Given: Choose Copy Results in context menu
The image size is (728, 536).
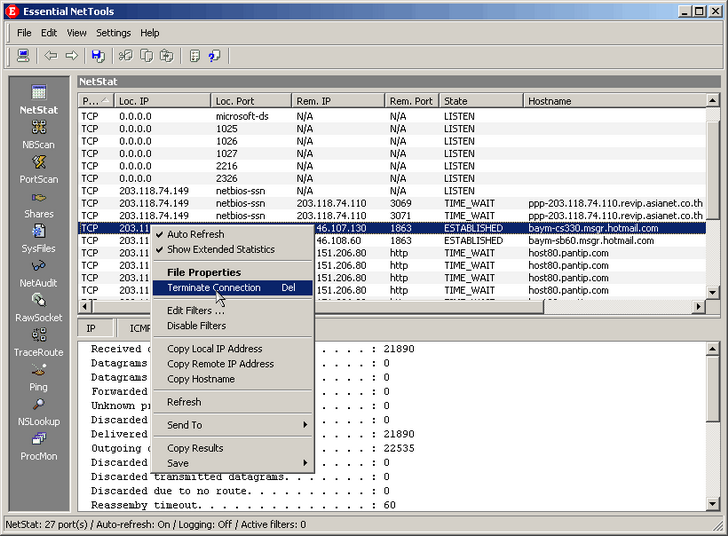Looking at the screenshot, I should click(233, 448).
